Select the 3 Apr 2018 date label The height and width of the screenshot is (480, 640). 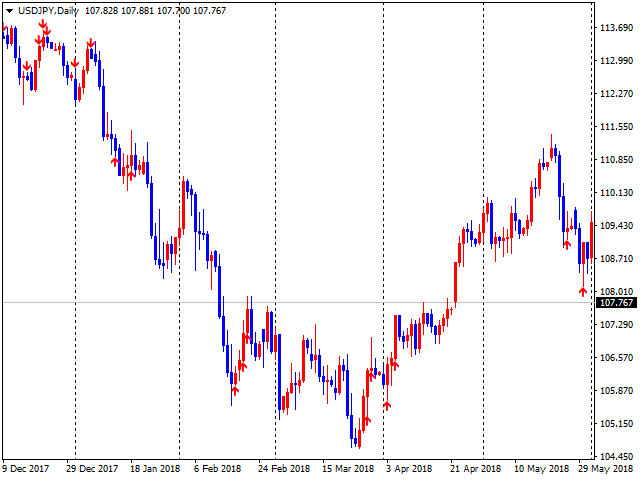point(409,469)
